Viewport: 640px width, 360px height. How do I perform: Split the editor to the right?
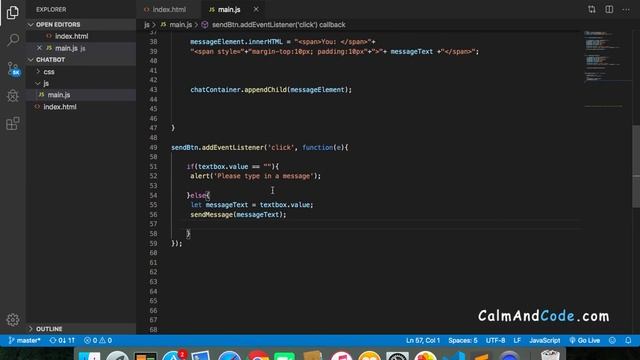tap(609, 9)
